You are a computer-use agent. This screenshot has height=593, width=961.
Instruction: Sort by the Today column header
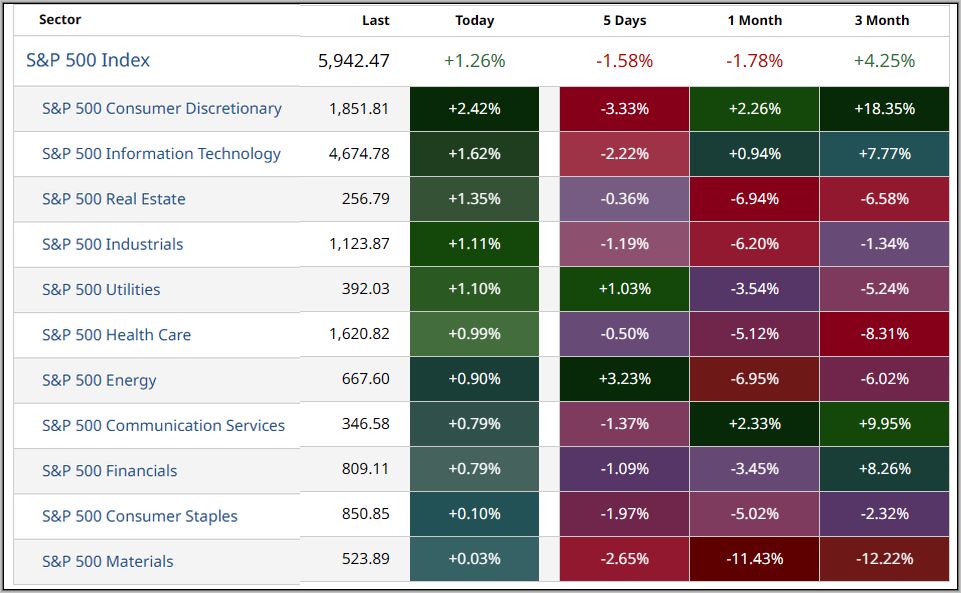pyautogui.click(x=474, y=20)
